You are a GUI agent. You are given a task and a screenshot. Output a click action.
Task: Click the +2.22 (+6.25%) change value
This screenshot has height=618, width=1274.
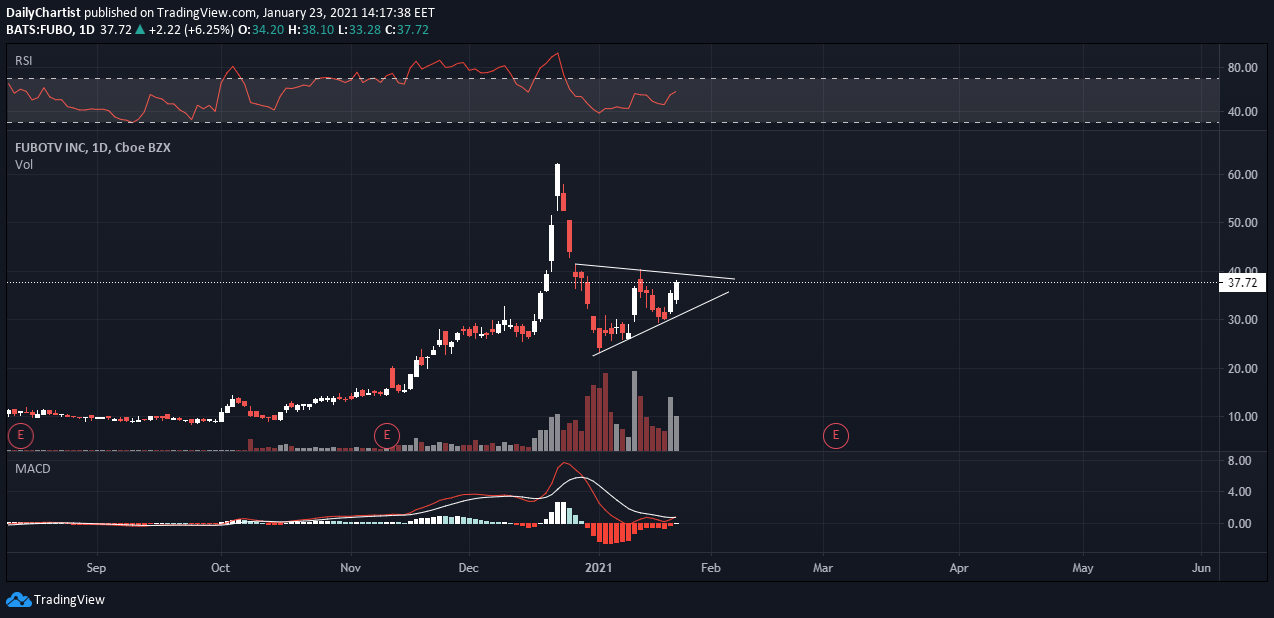tap(189, 30)
